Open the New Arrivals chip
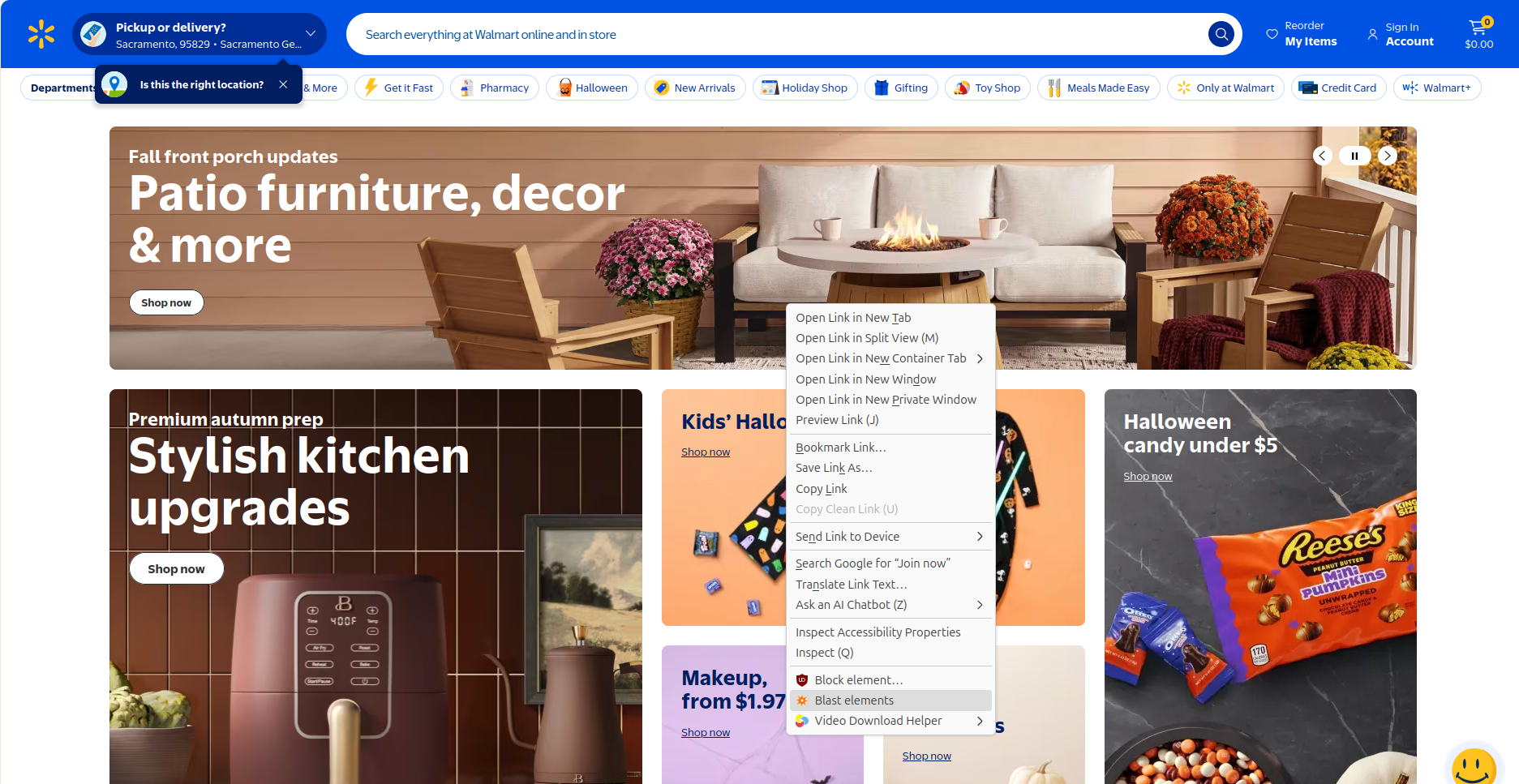 695,88
